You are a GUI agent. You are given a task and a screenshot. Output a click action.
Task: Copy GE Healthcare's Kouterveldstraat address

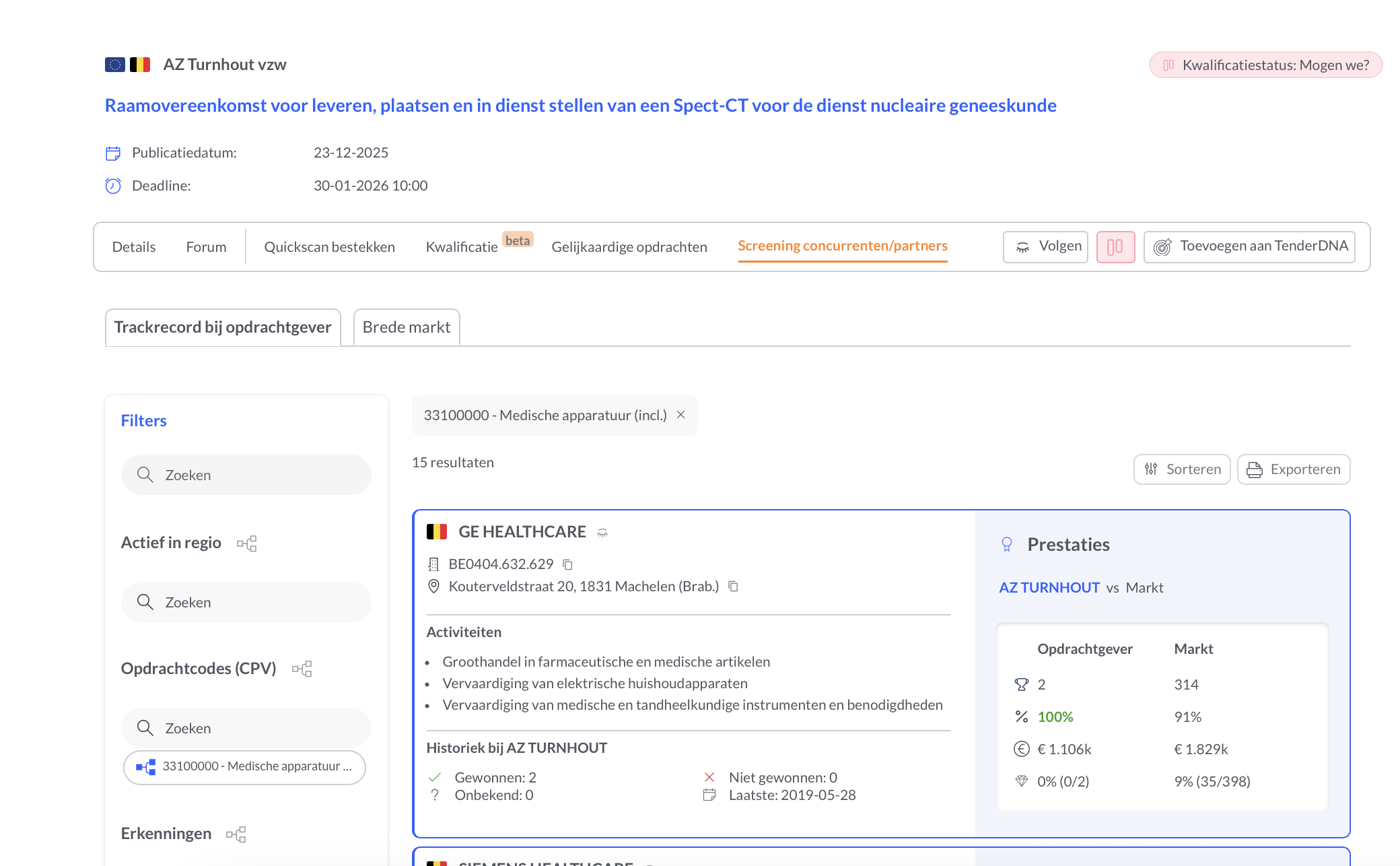tap(733, 587)
